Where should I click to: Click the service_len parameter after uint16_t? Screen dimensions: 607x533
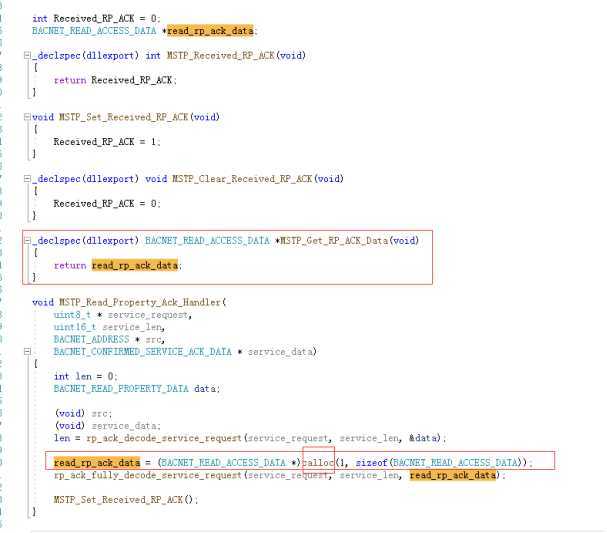[132, 327]
